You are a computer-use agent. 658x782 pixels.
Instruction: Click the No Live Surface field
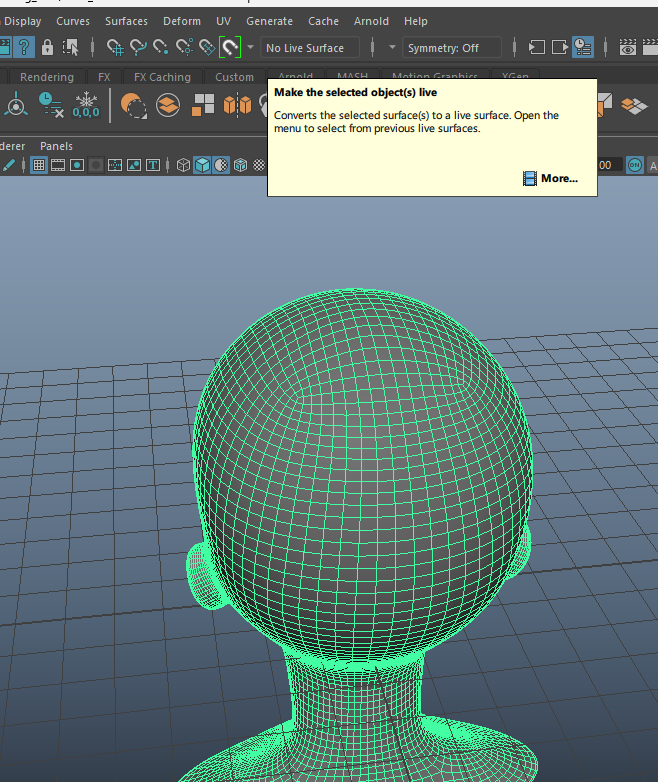click(x=309, y=48)
